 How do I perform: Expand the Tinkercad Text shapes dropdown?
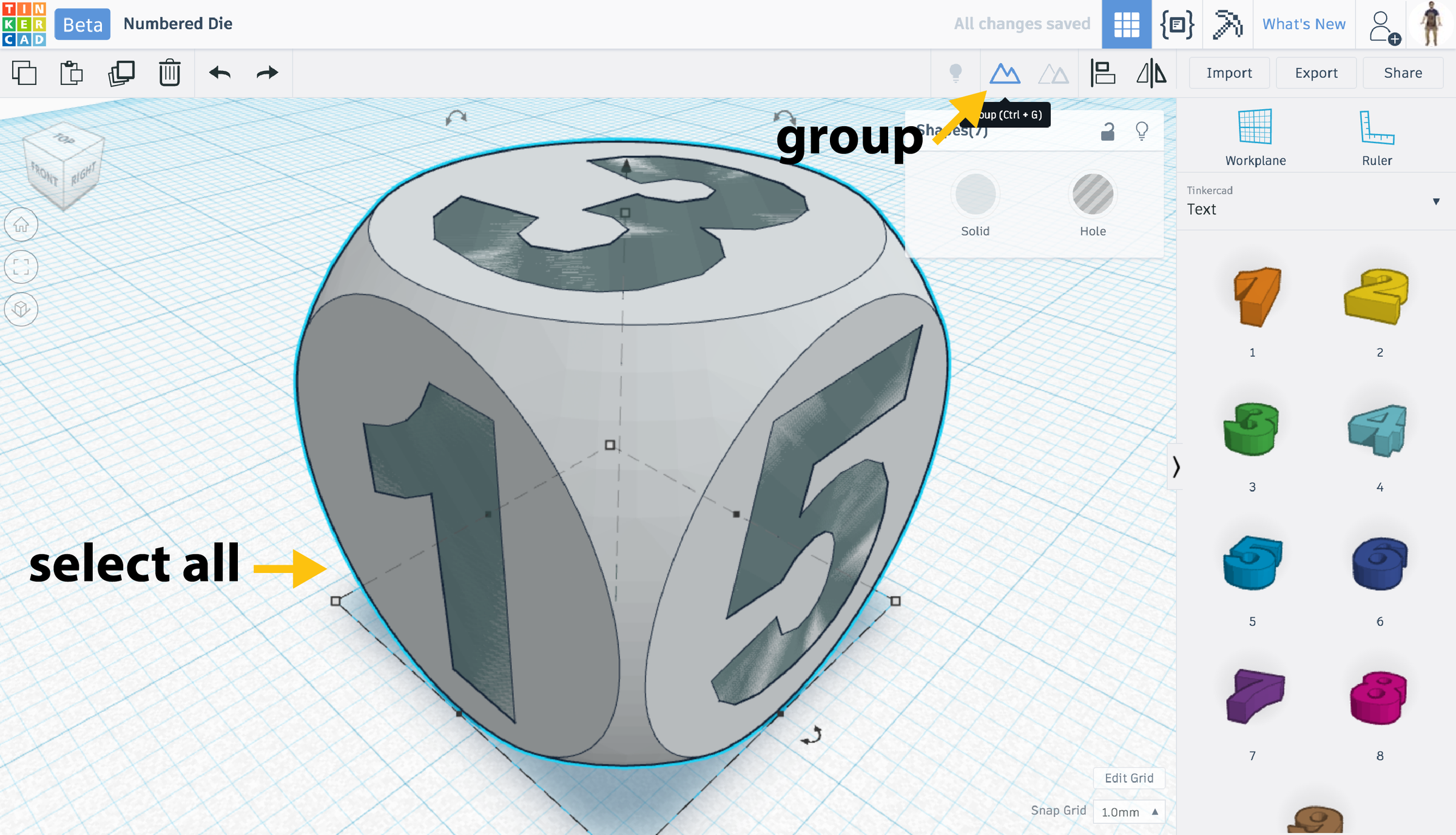[1435, 201]
